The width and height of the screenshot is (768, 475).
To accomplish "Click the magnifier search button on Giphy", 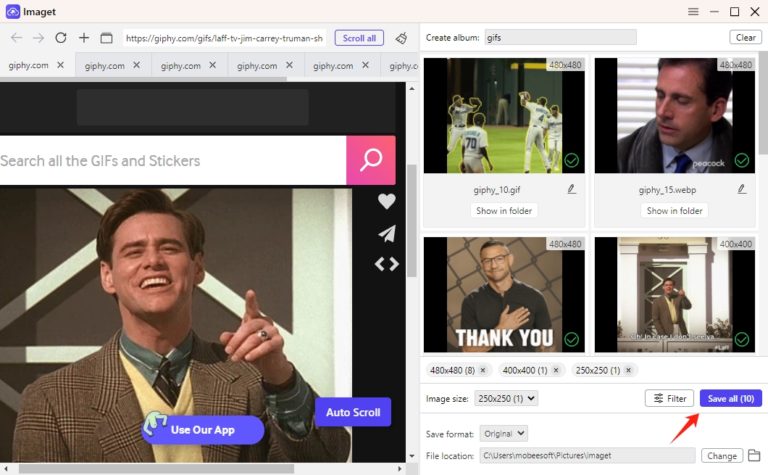I will tap(371, 160).
